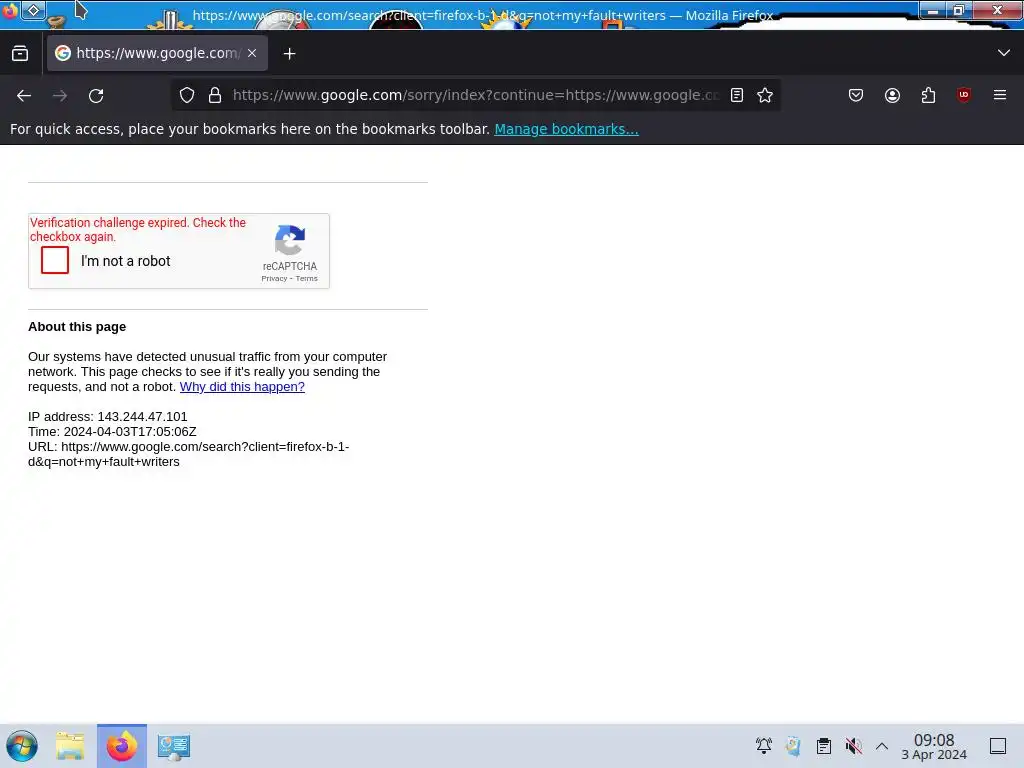Open the window menu icon in titlebar

pyautogui.click(x=10, y=10)
